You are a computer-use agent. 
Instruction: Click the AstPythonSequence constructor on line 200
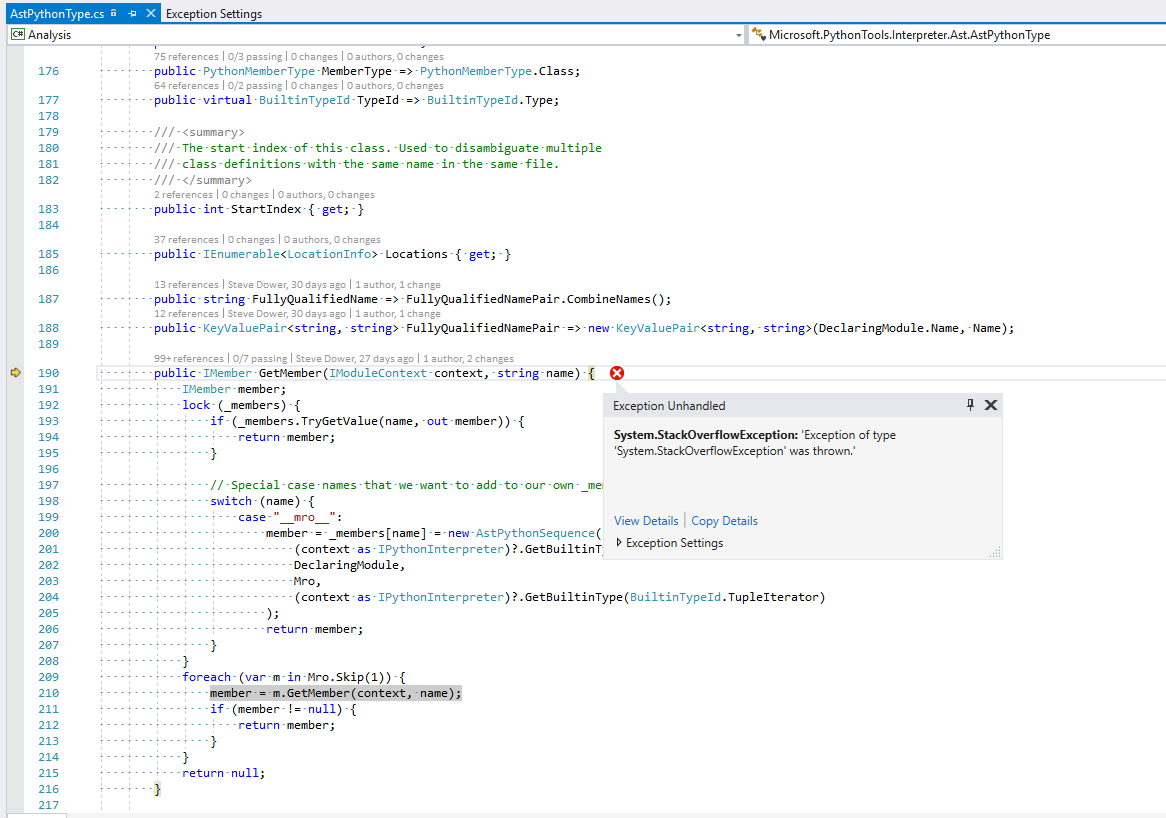535,533
